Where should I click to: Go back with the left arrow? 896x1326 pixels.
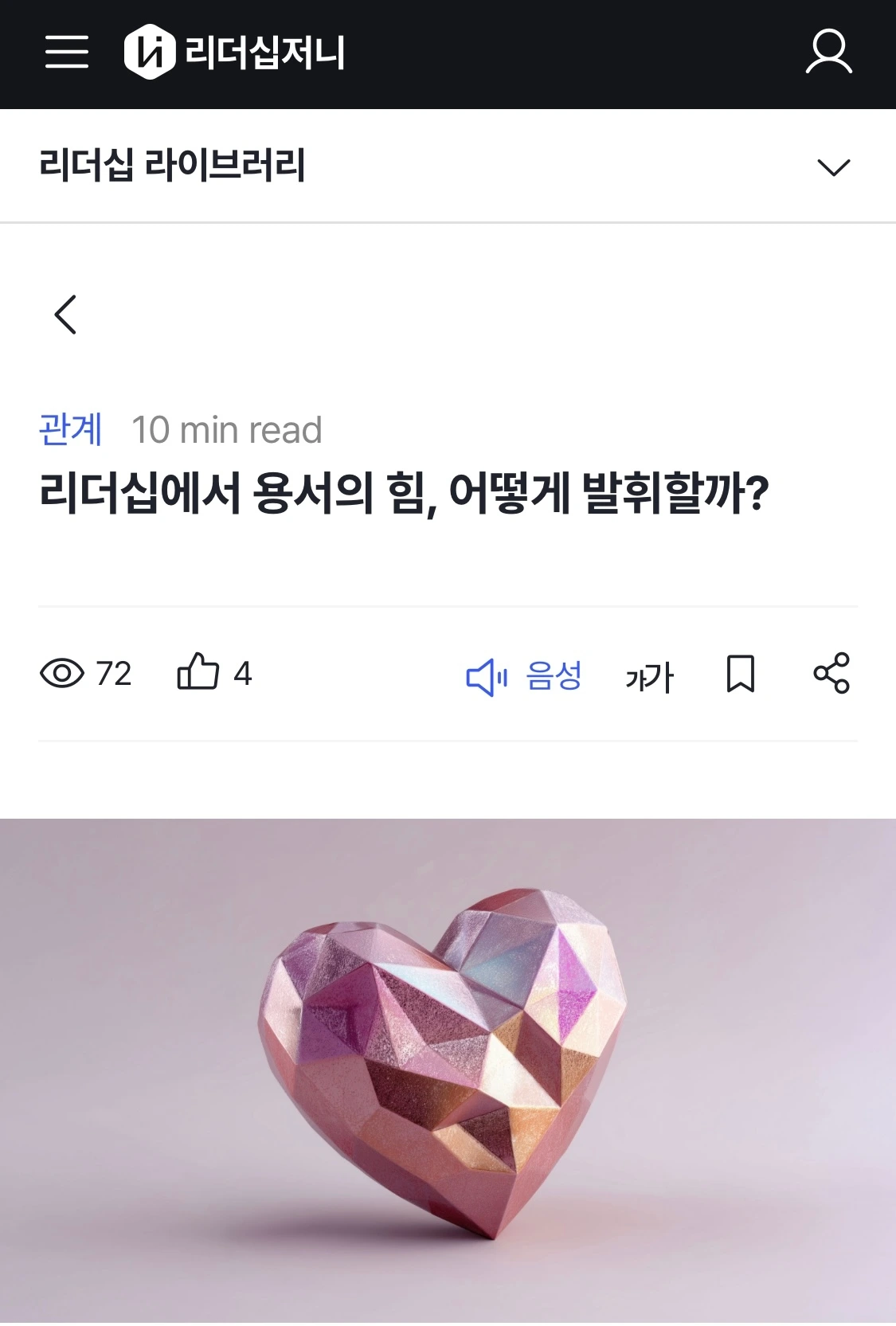pyautogui.click(x=65, y=315)
